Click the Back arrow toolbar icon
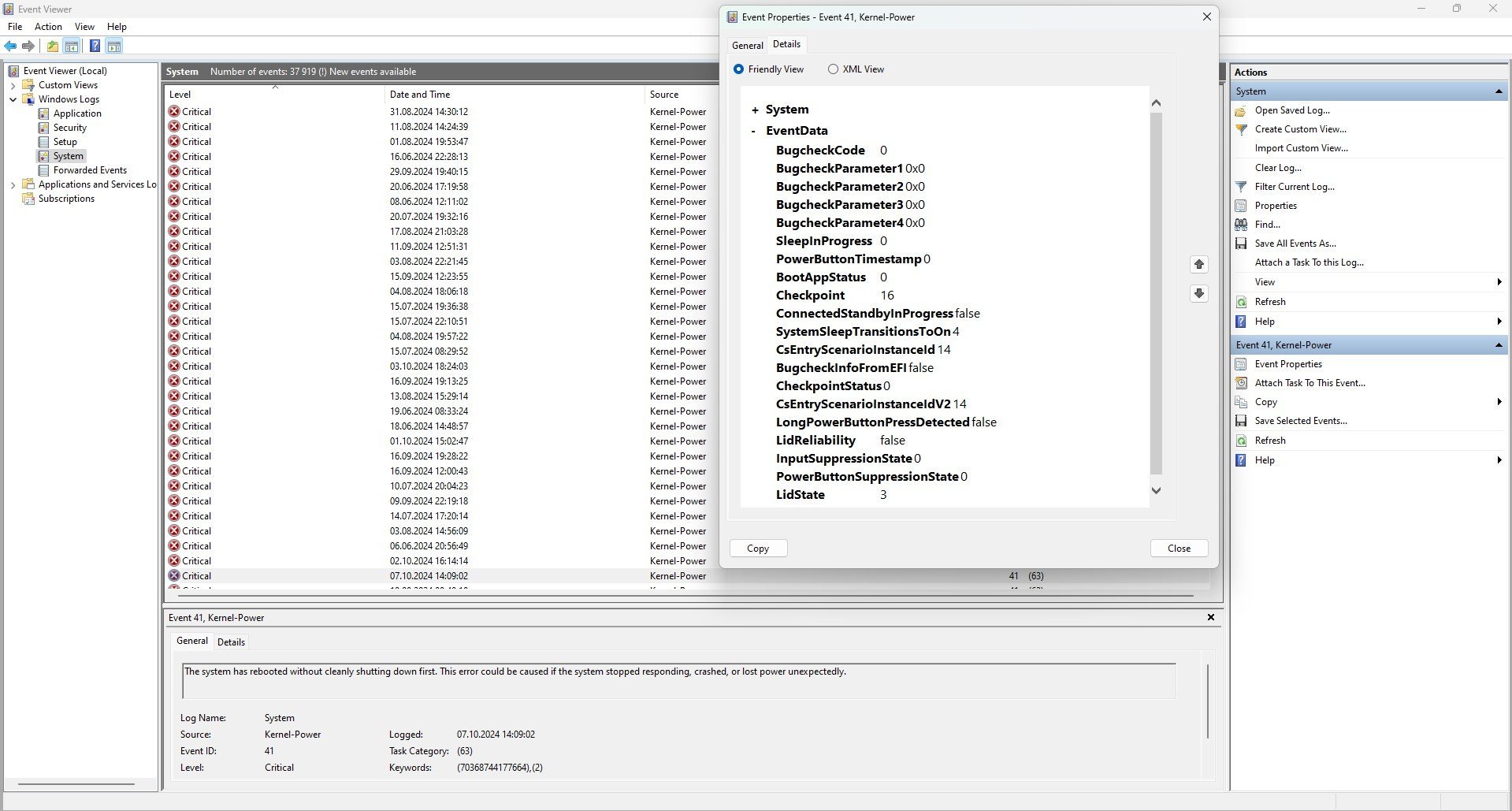 click(10, 47)
